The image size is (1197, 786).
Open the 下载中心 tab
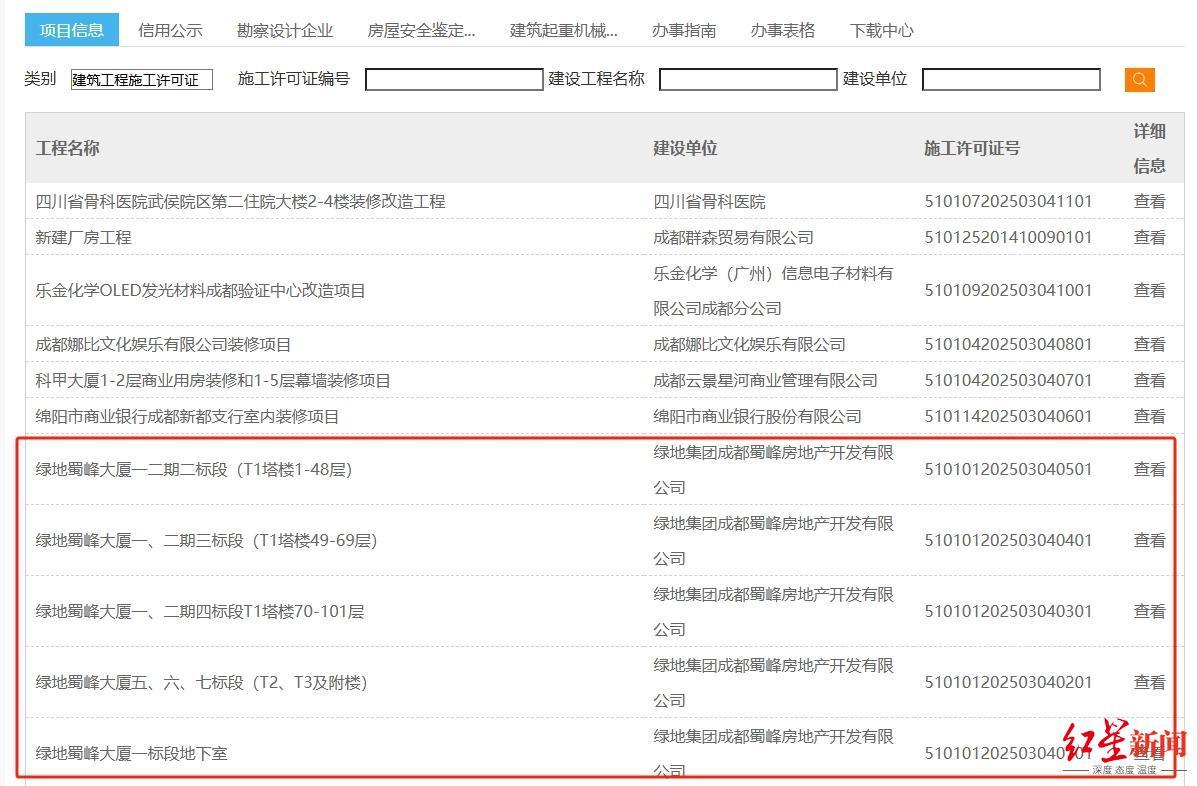[x=882, y=31]
